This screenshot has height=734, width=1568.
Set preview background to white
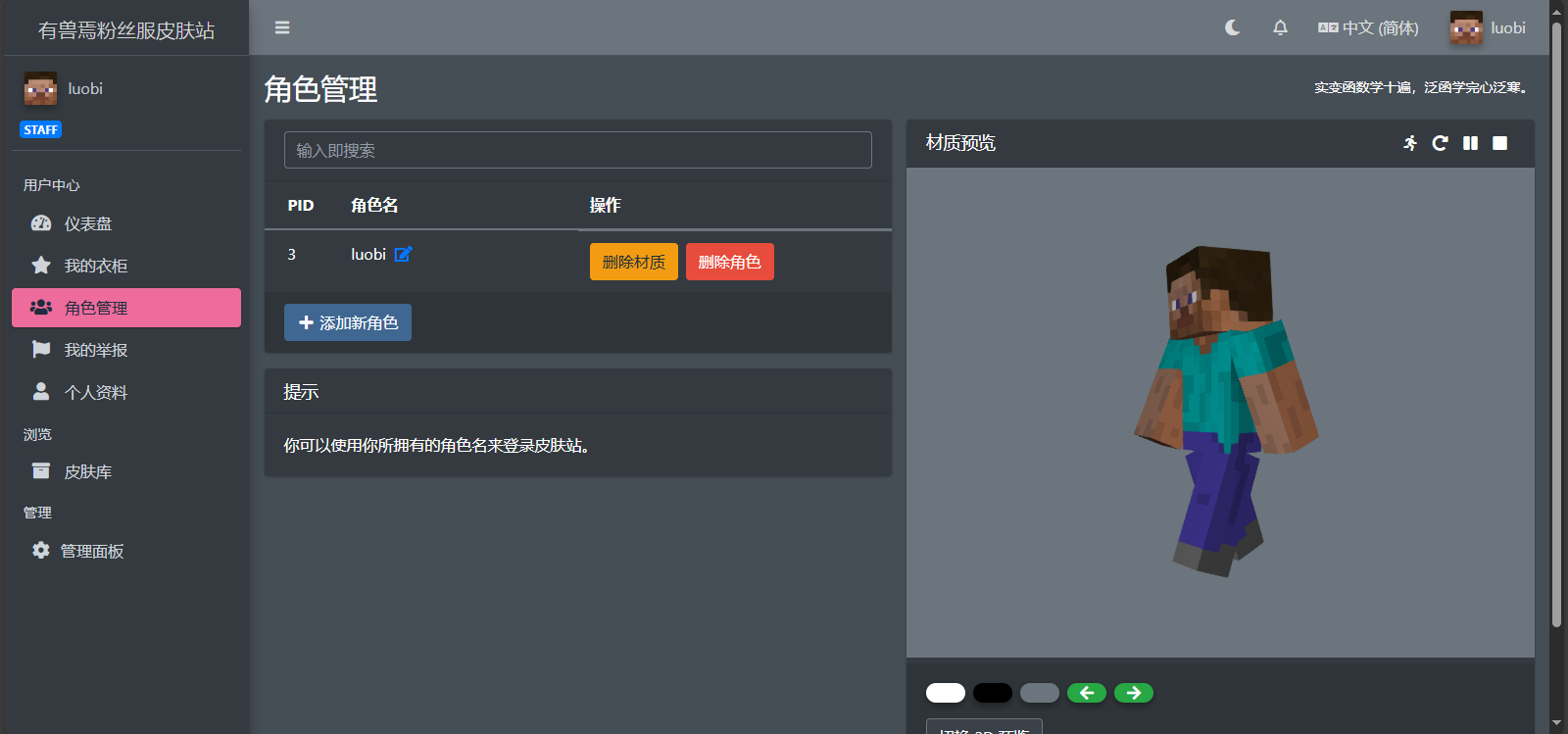(x=946, y=693)
